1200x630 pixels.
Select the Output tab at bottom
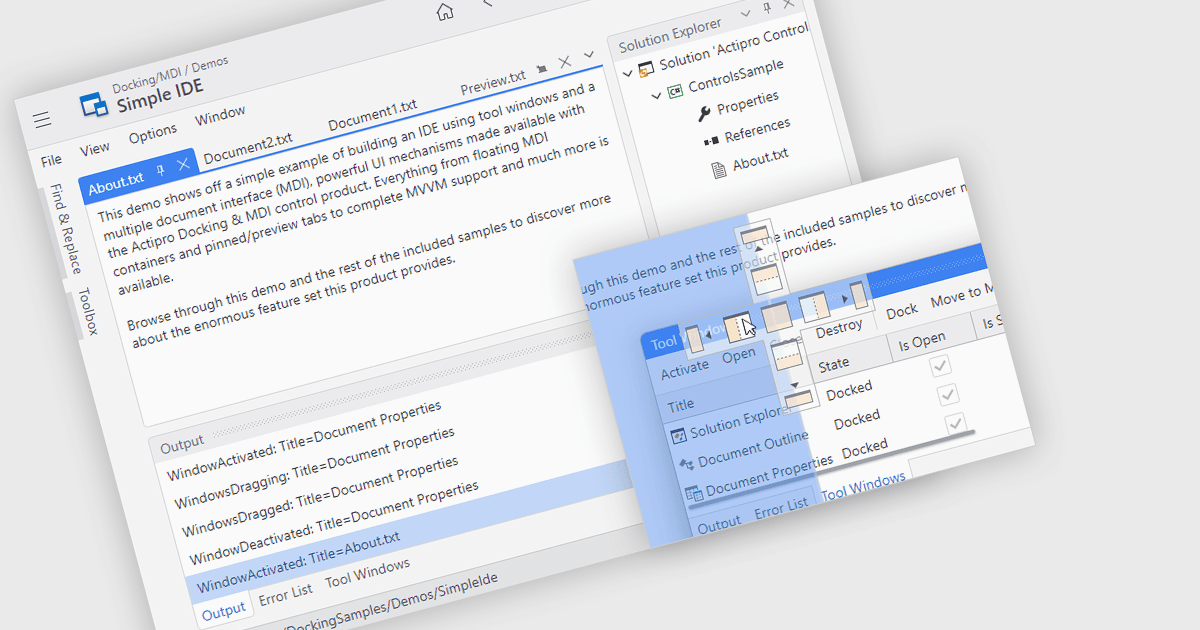point(223,611)
